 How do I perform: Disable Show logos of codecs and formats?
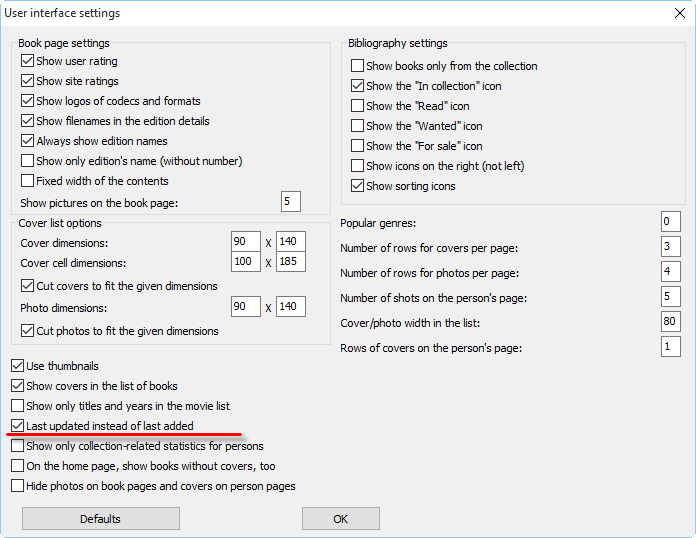pos(28,101)
